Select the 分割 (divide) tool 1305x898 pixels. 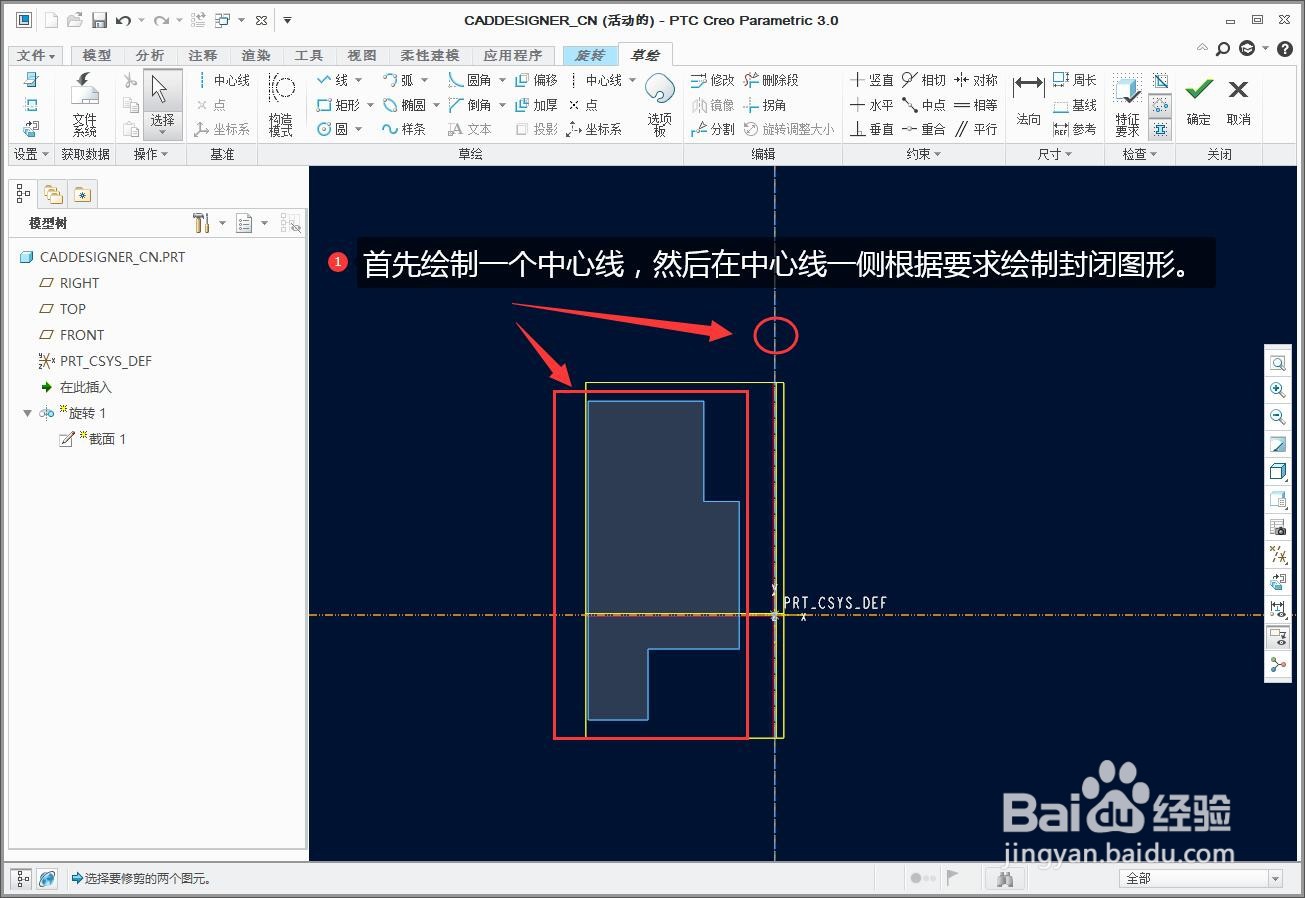pos(713,129)
